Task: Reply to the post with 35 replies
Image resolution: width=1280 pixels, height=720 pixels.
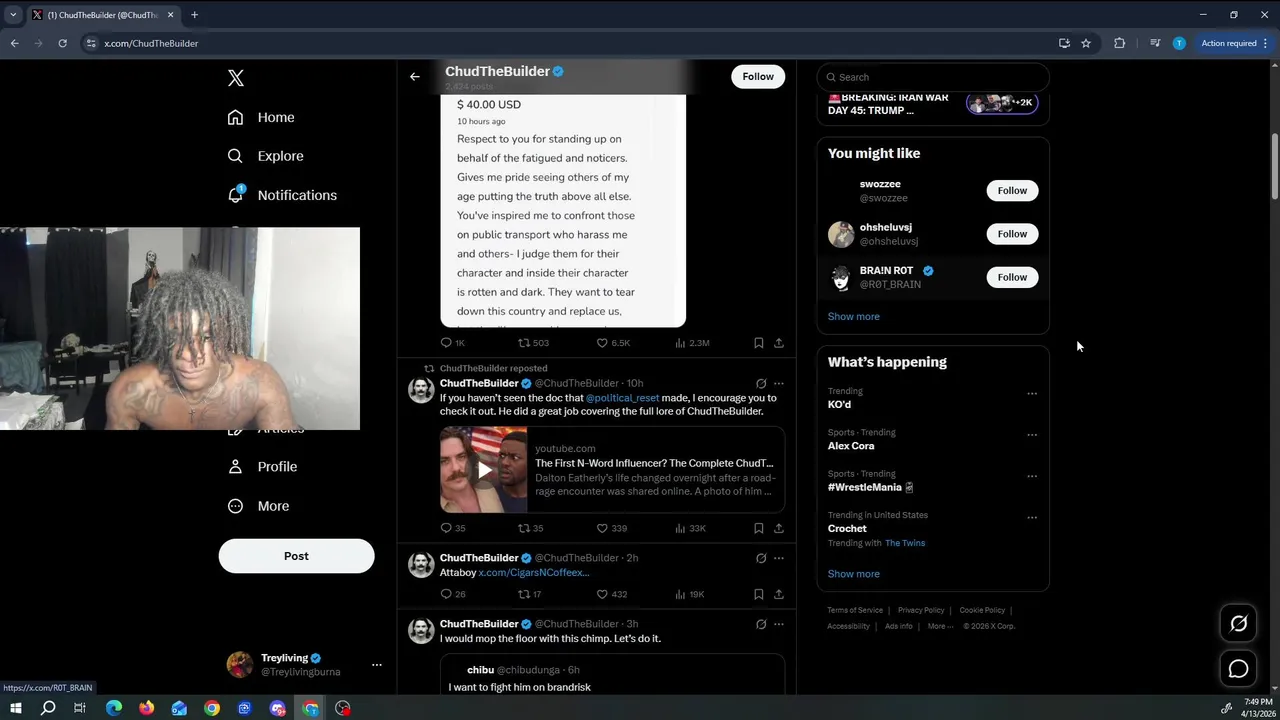Action: [x=453, y=528]
